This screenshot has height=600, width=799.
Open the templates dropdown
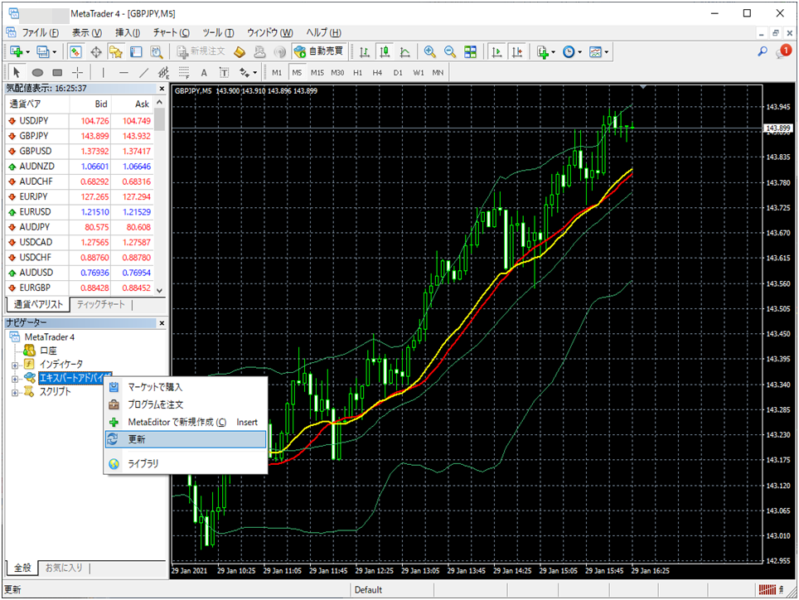pos(598,52)
